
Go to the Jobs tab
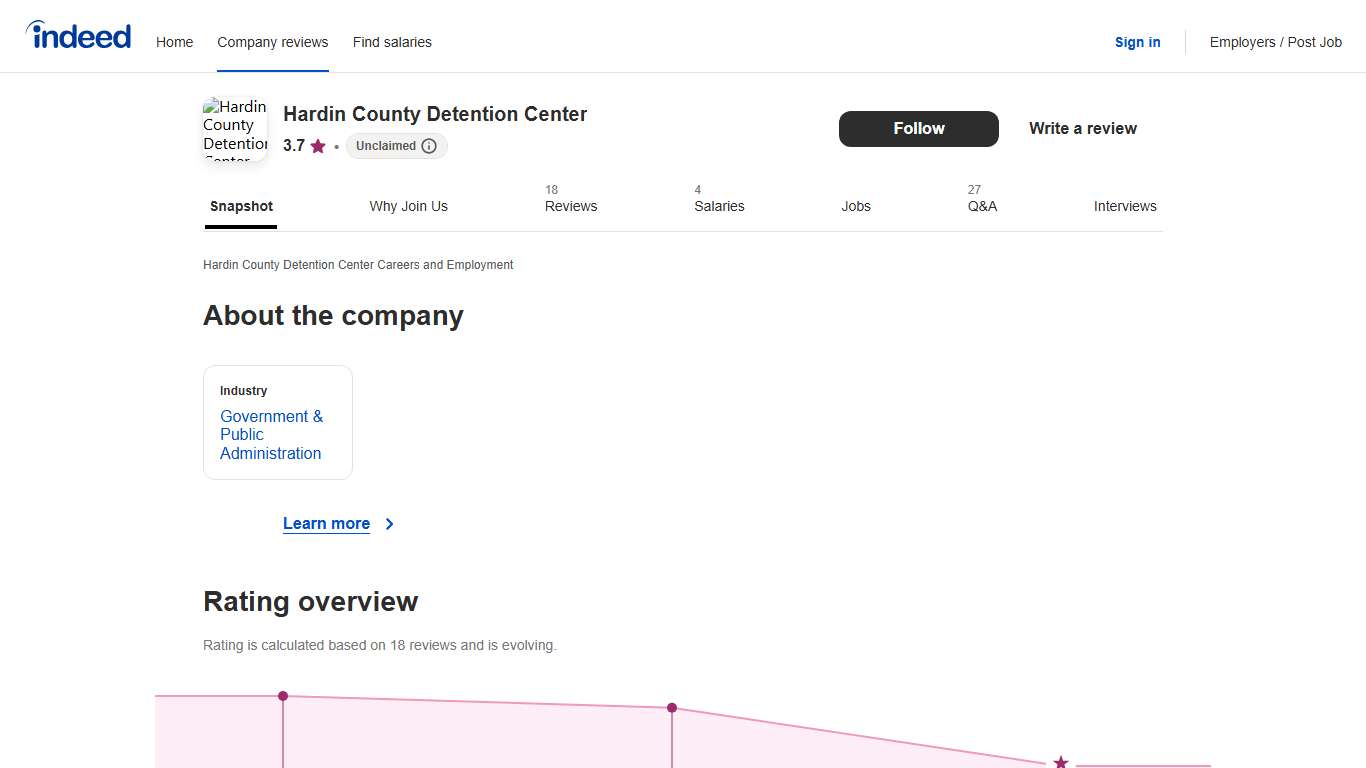tap(856, 206)
